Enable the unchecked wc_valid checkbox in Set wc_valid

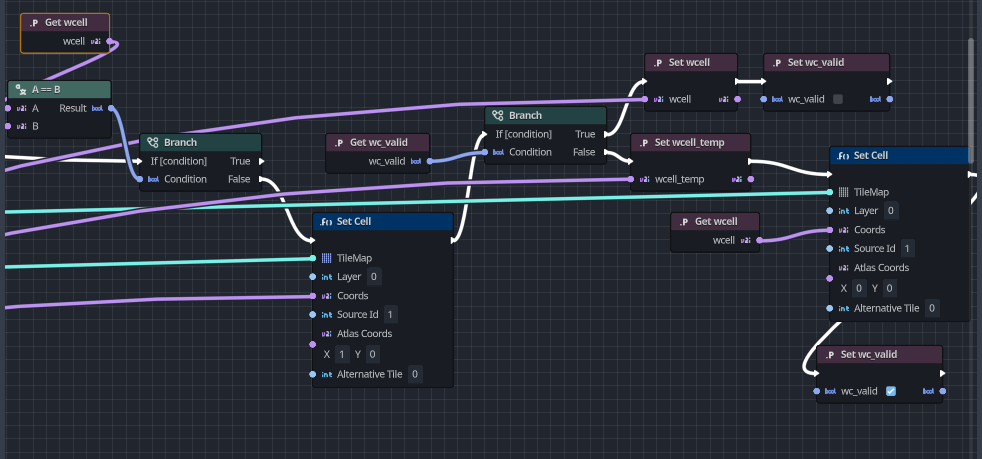(838, 99)
